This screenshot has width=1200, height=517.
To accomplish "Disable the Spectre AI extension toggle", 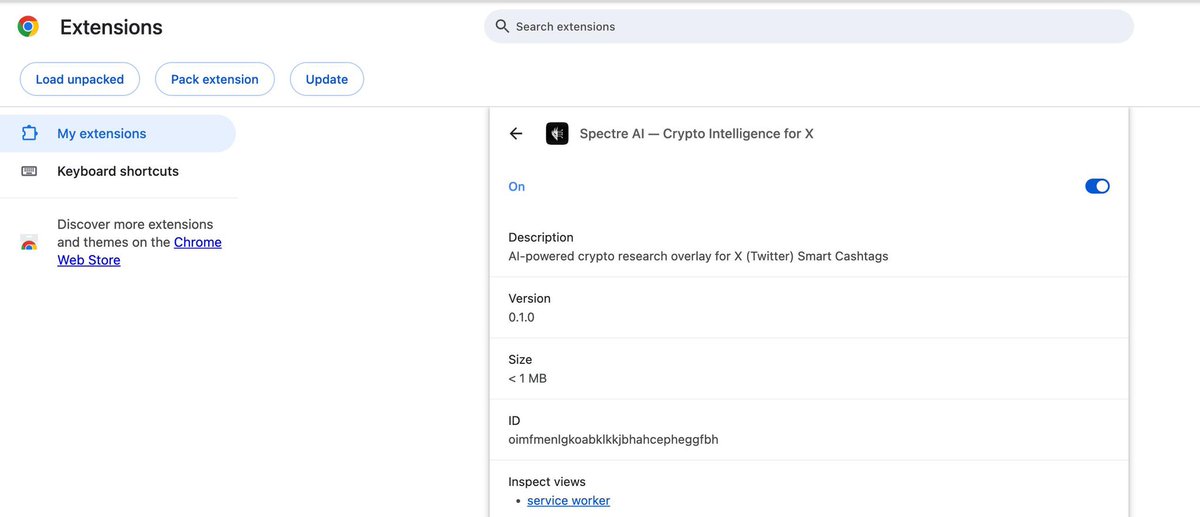I will click(x=1097, y=186).
